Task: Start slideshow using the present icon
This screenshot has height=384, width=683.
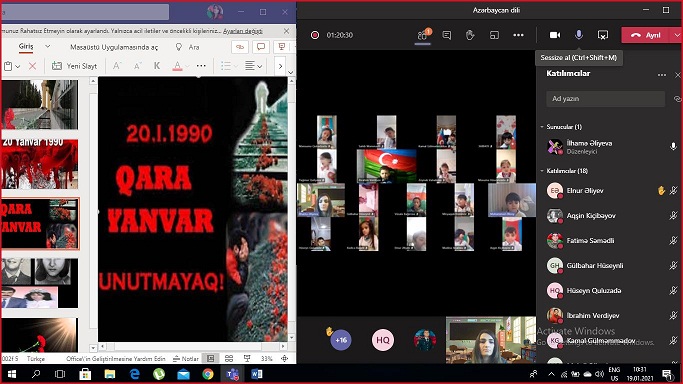Action: click(x=282, y=47)
